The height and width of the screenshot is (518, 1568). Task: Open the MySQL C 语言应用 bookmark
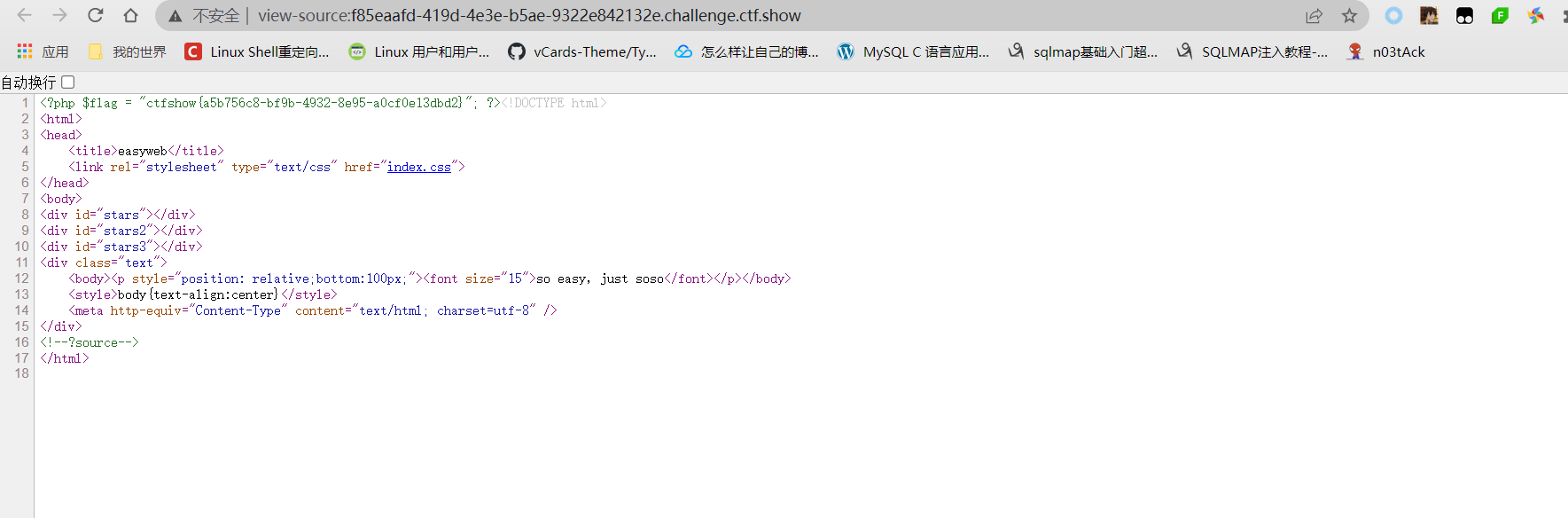tap(913, 51)
